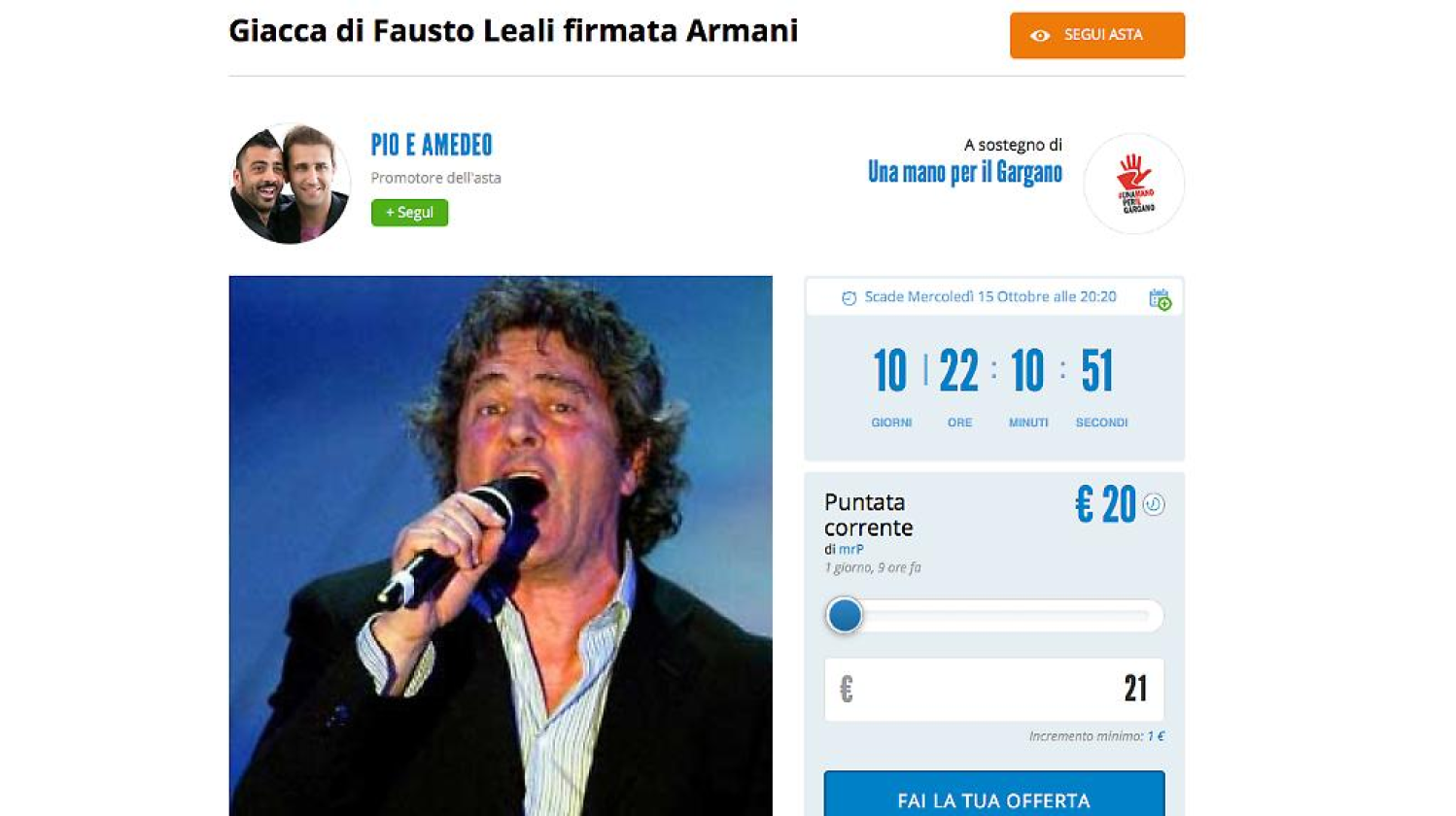Open the Fausto Leali auction photo

coord(501,546)
